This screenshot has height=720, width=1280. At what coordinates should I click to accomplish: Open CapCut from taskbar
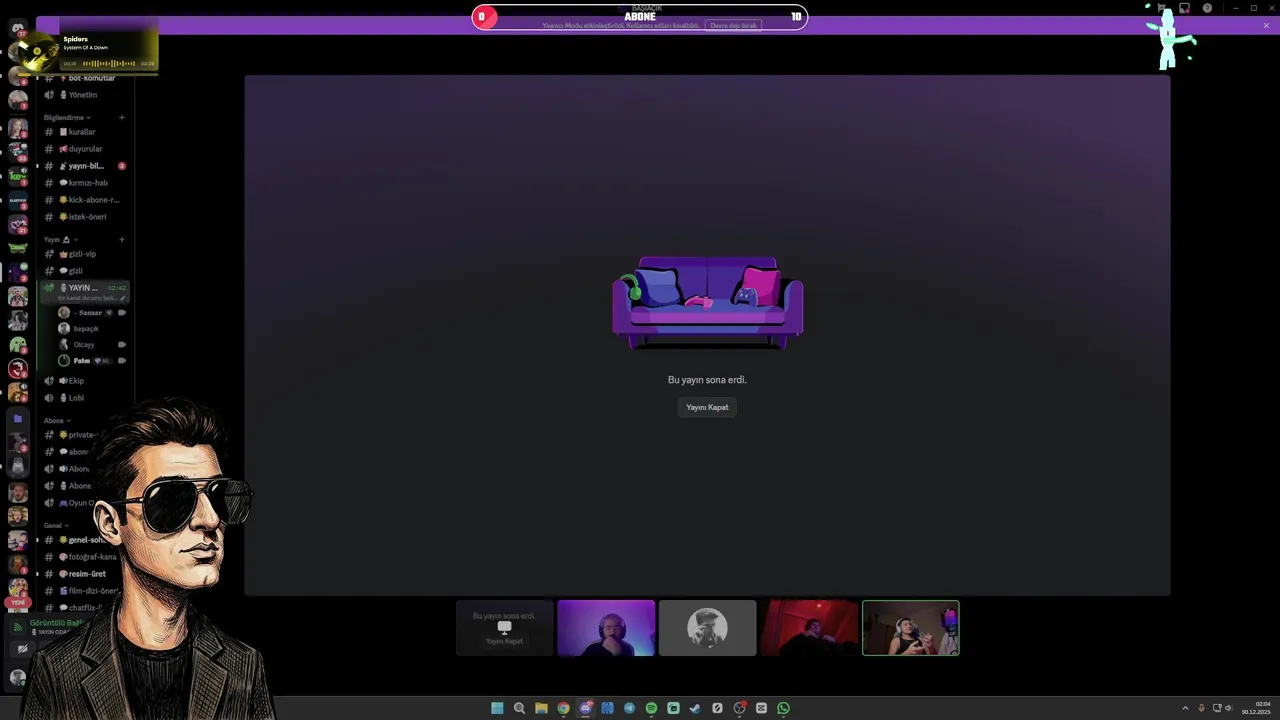point(761,708)
